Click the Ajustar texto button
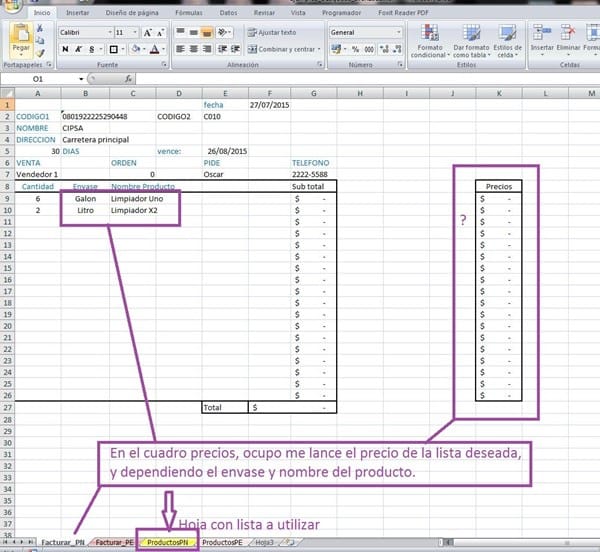 click(x=272, y=33)
